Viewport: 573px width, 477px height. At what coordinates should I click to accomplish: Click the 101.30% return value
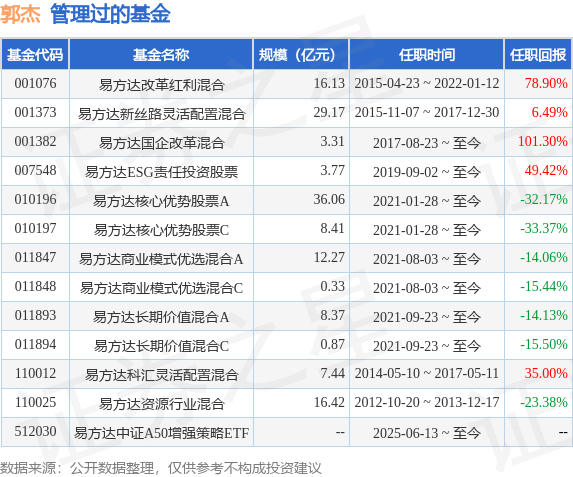(x=543, y=141)
